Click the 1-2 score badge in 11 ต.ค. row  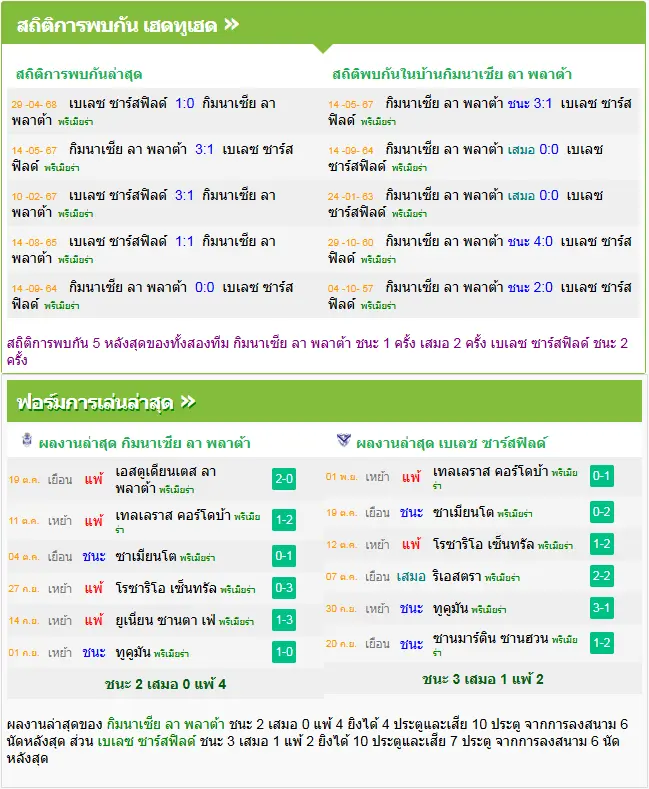coord(284,520)
